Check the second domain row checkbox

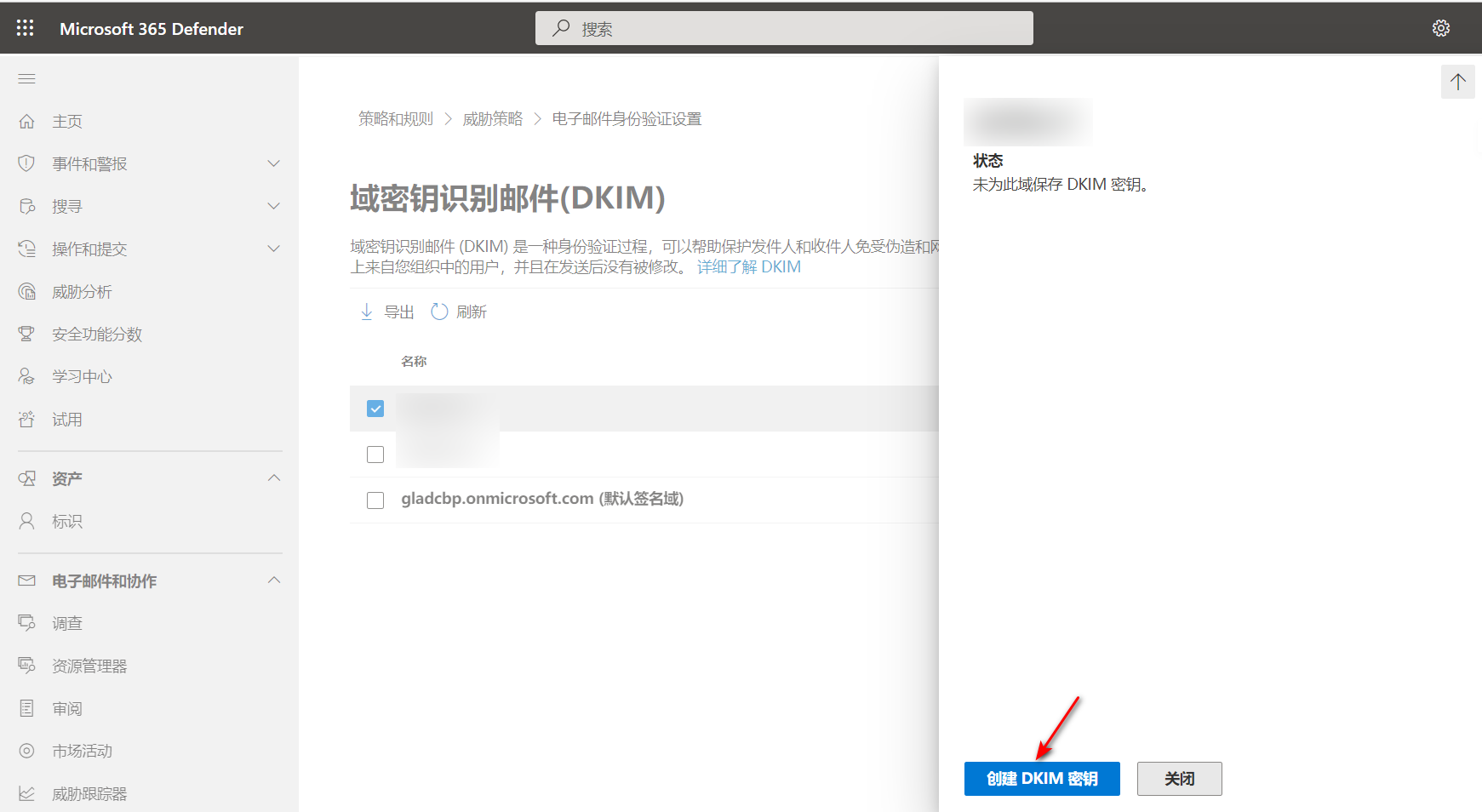pyautogui.click(x=375, y=455)
